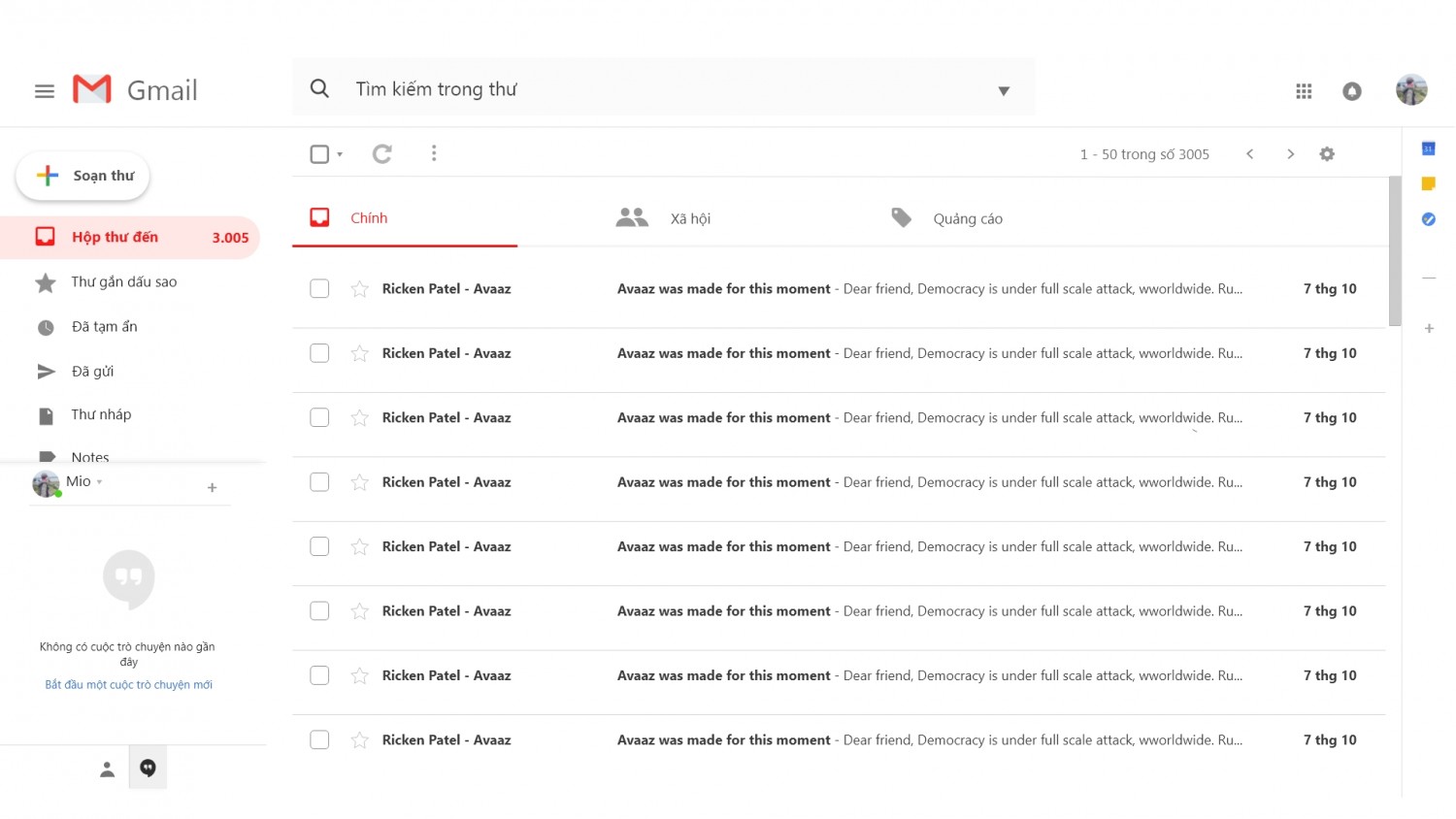
Task: Switch to the Xã hội tab
Action: point(663,218)
